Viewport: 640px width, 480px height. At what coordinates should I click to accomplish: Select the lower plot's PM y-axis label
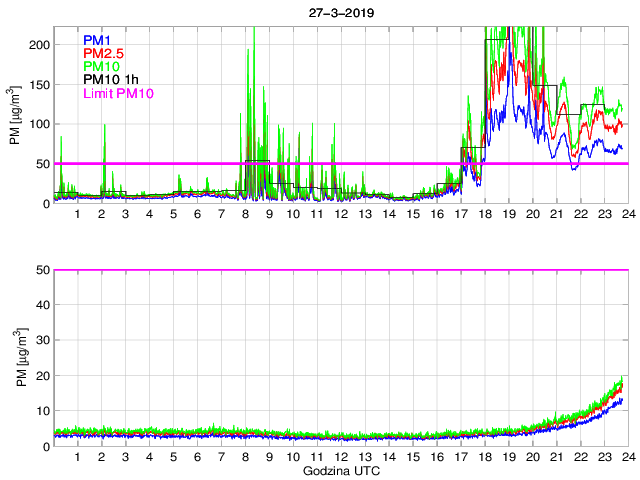[x=15, y=358]
